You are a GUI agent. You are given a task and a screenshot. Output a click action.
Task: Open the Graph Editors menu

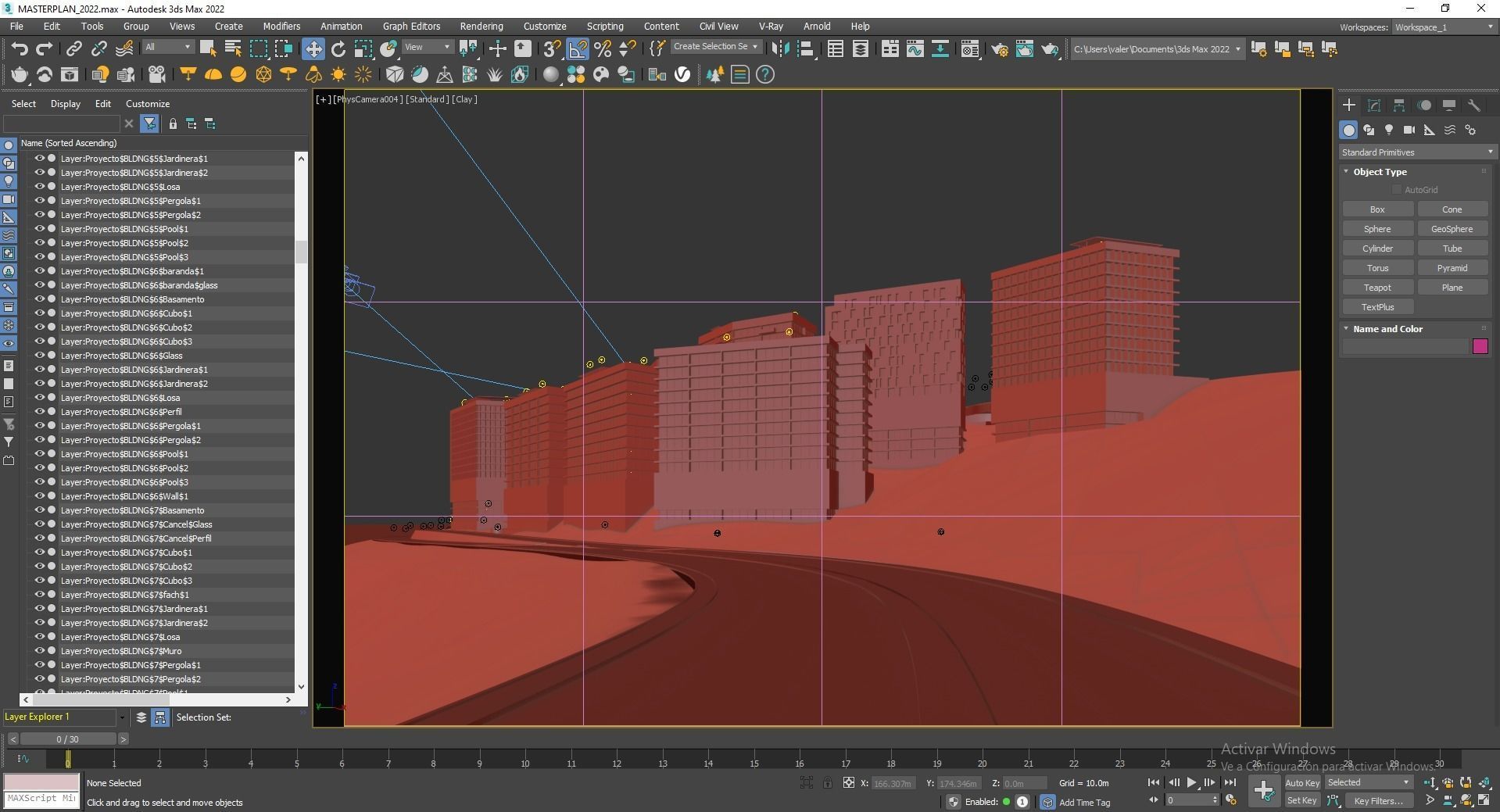coord(411,26)
